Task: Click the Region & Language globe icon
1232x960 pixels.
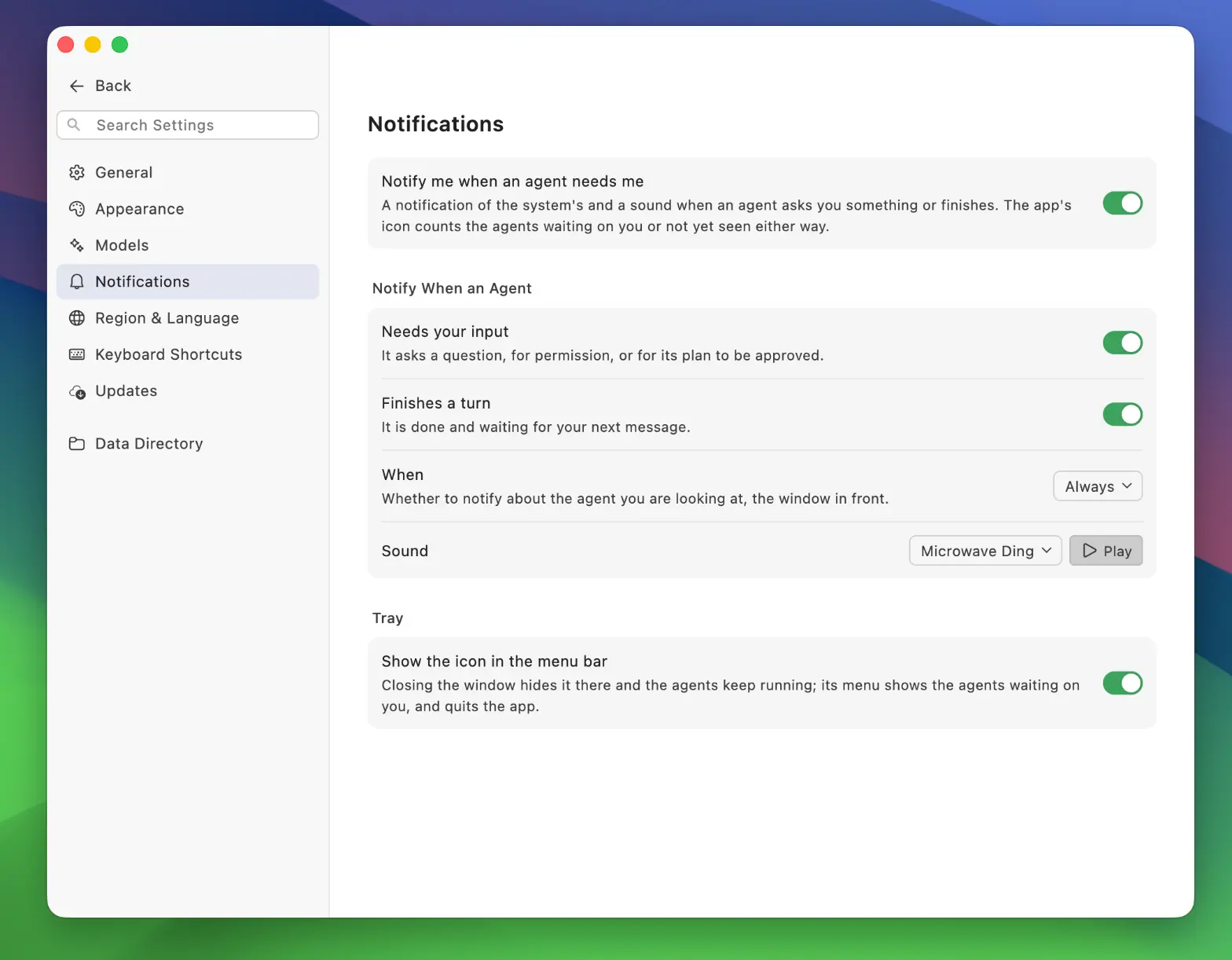Action: tap(76, 318)
